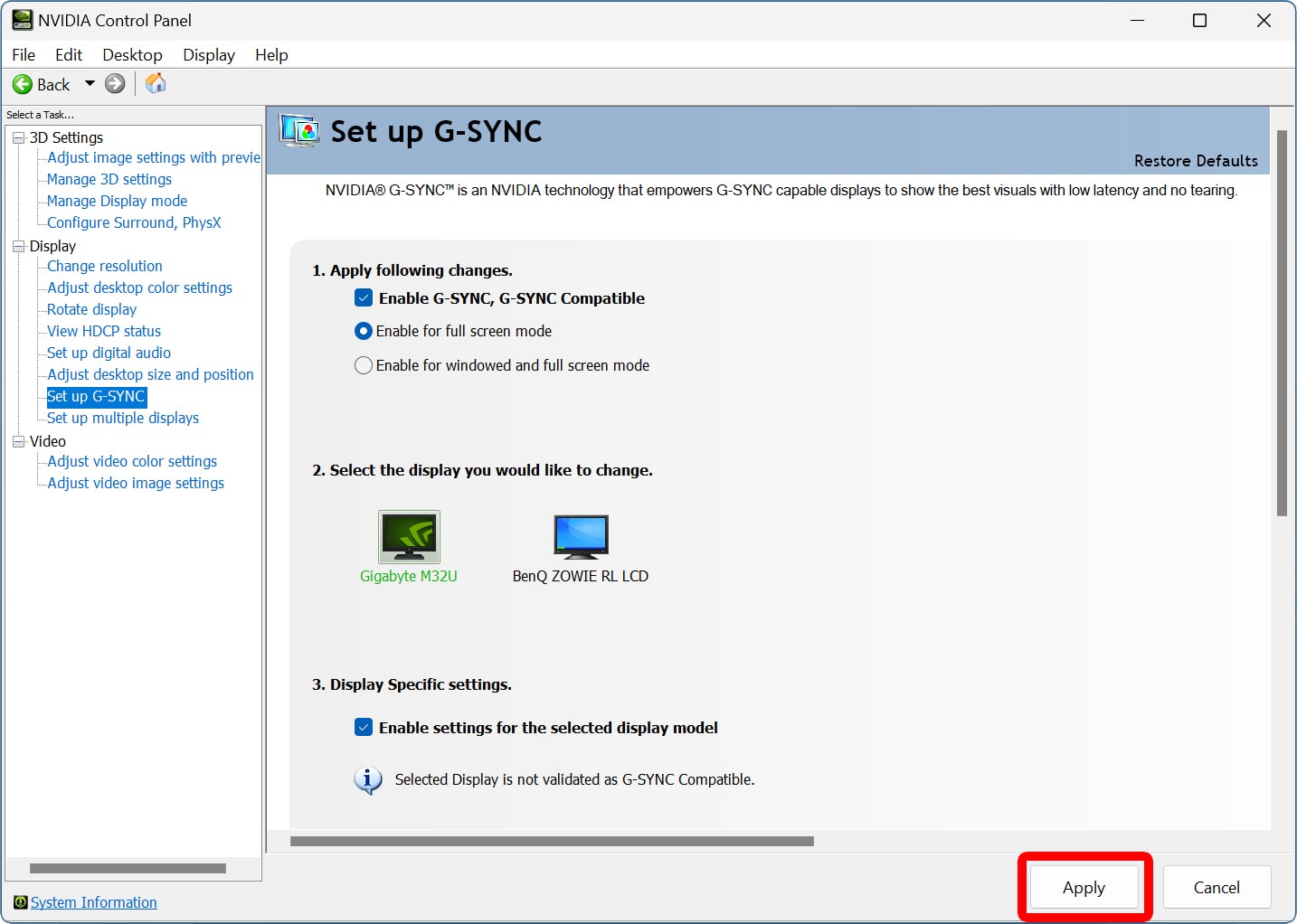Minimize the NVIDIA Control Panel window

click(1138, 20)
